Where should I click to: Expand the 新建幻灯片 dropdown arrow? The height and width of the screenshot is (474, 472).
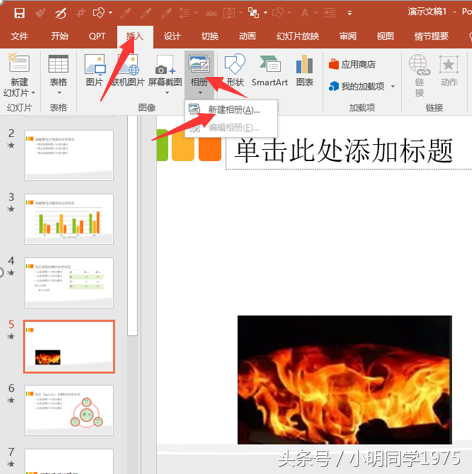(x=33, y=93)
